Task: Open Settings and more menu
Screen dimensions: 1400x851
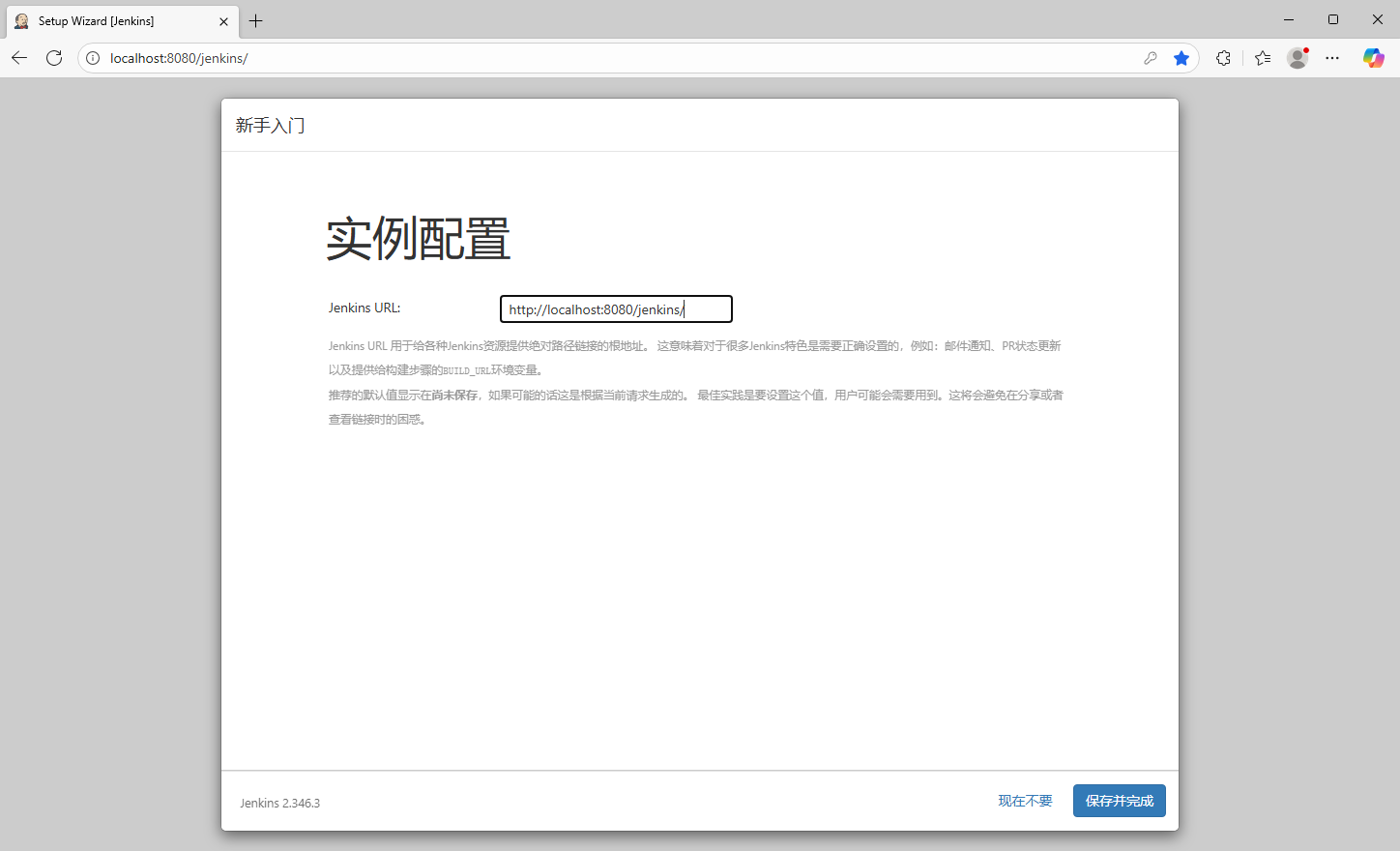Action: click(x=1332, y=58)
